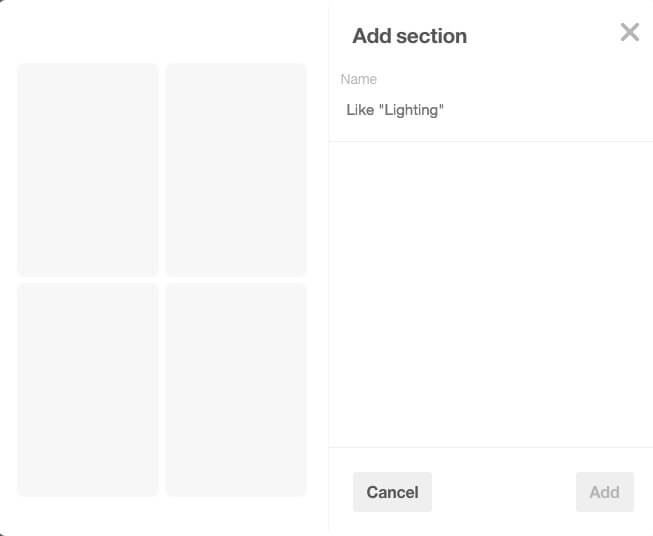Close the Add section dialog with X

(629, 32)
